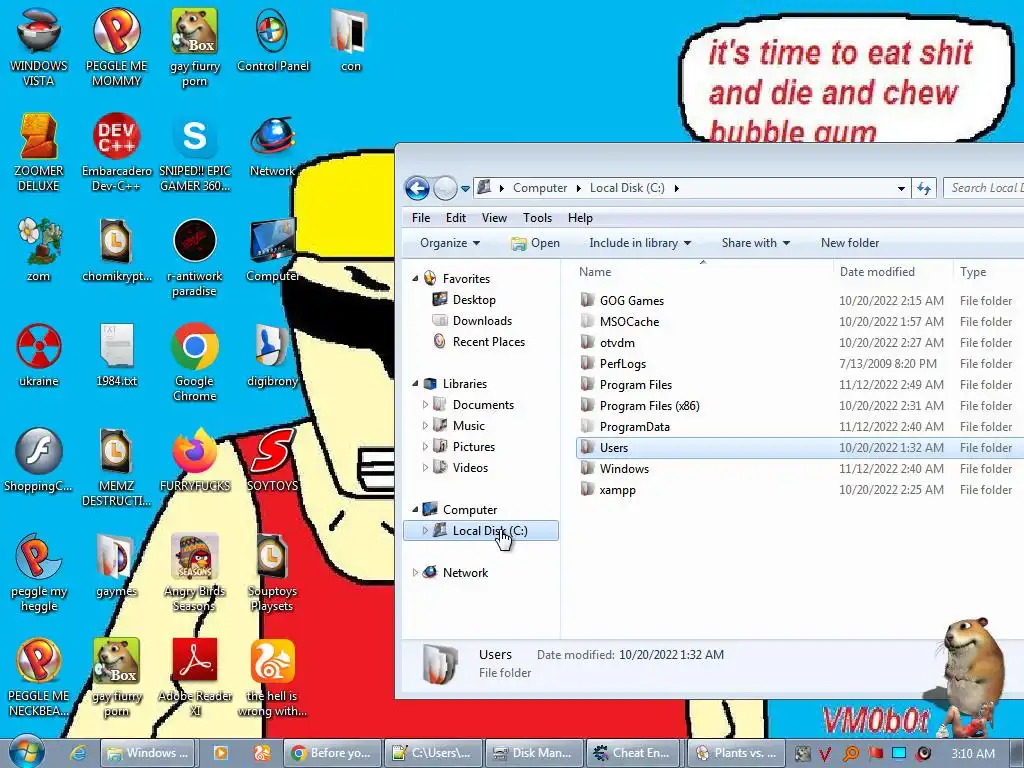Viewport: 1024px width, 768px height.
Task: Open the Organize dropdown
Action: tap(450, 243)
